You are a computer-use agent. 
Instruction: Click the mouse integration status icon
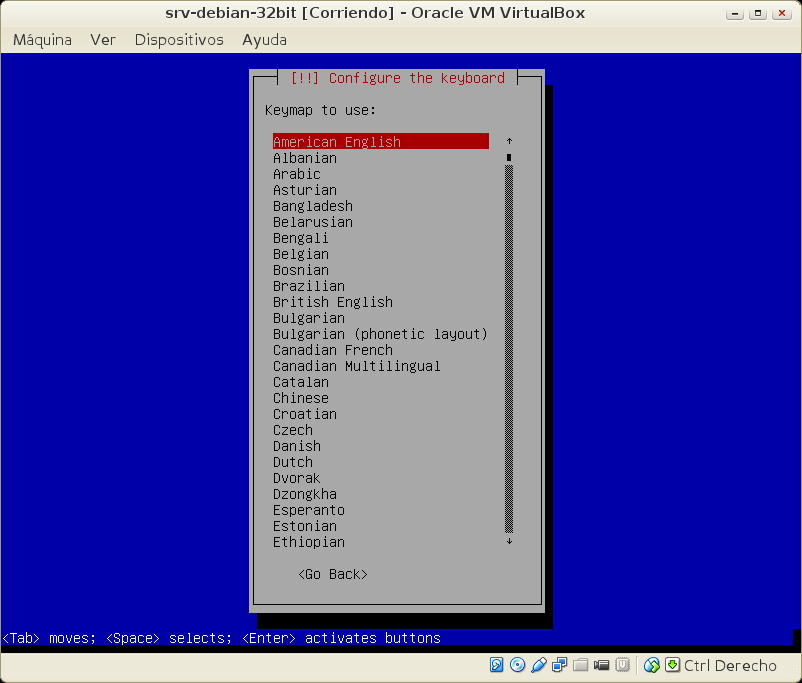(x=652, y=665)
